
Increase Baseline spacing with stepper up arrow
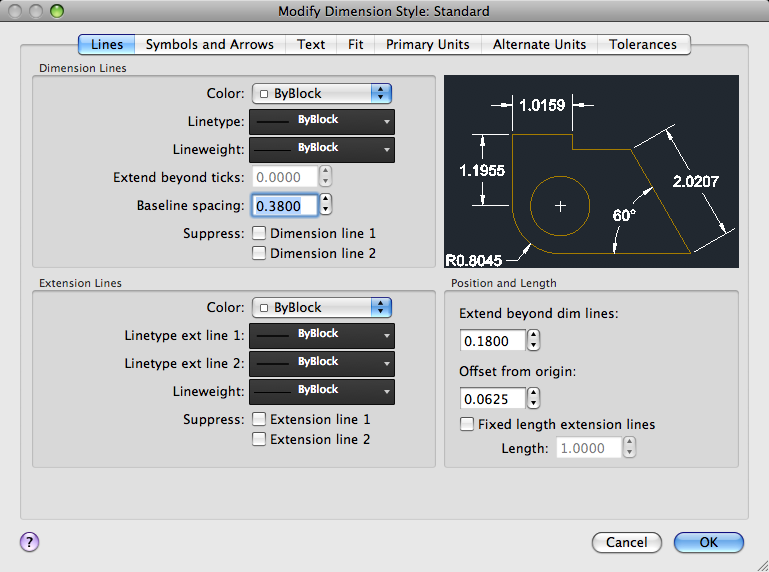pos(326,200)
